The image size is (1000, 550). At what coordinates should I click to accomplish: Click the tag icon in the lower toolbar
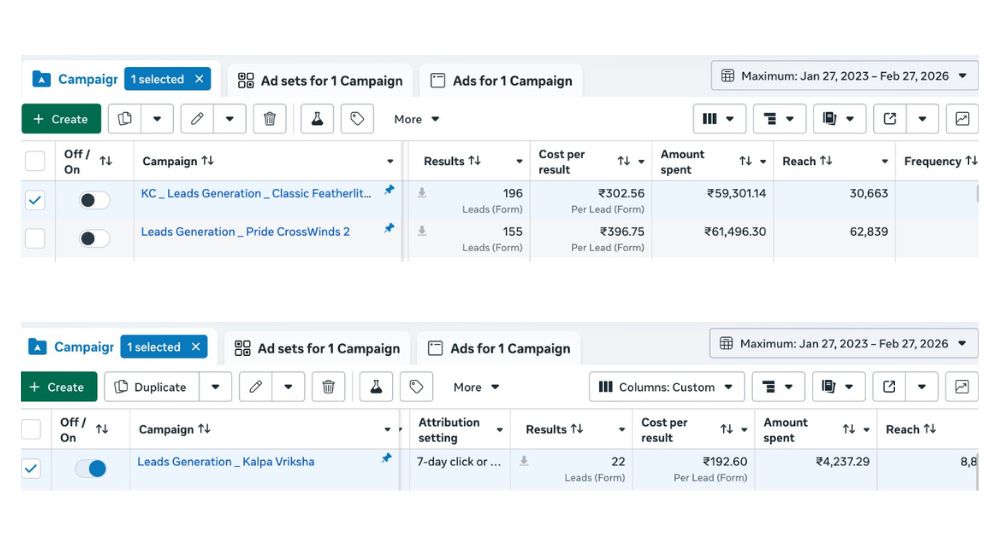click(x=416, y=387)
